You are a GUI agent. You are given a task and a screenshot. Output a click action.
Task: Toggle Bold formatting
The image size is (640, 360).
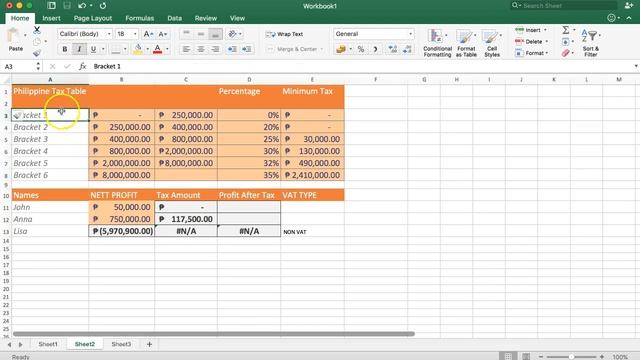tap(64, 49)
